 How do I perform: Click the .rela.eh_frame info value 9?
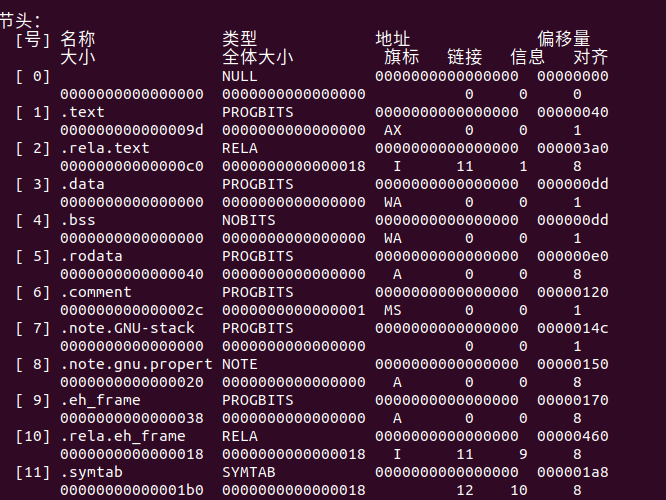point(523,455)
